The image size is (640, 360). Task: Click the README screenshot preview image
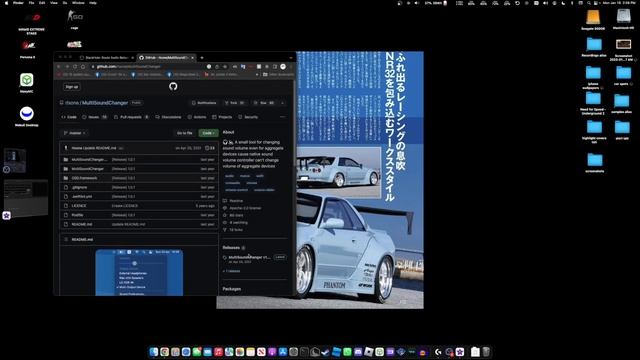[139, 272]
